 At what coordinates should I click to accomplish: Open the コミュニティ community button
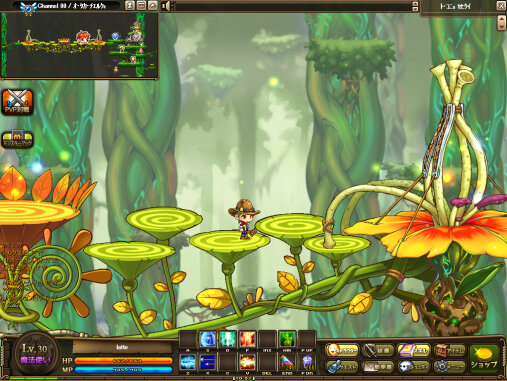[x=413, y=367]
